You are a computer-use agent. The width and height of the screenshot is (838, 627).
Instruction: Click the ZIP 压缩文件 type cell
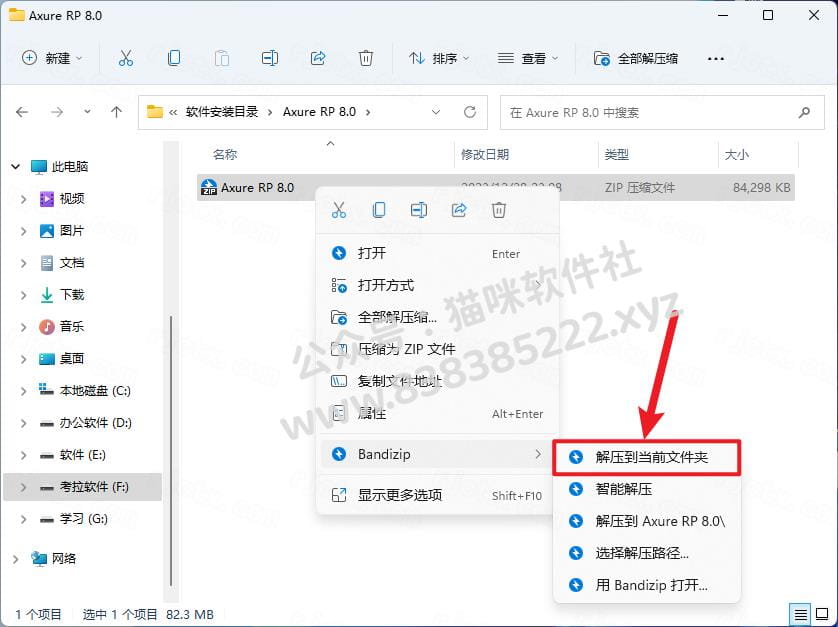pyautogui.click(x=640, y=188)
